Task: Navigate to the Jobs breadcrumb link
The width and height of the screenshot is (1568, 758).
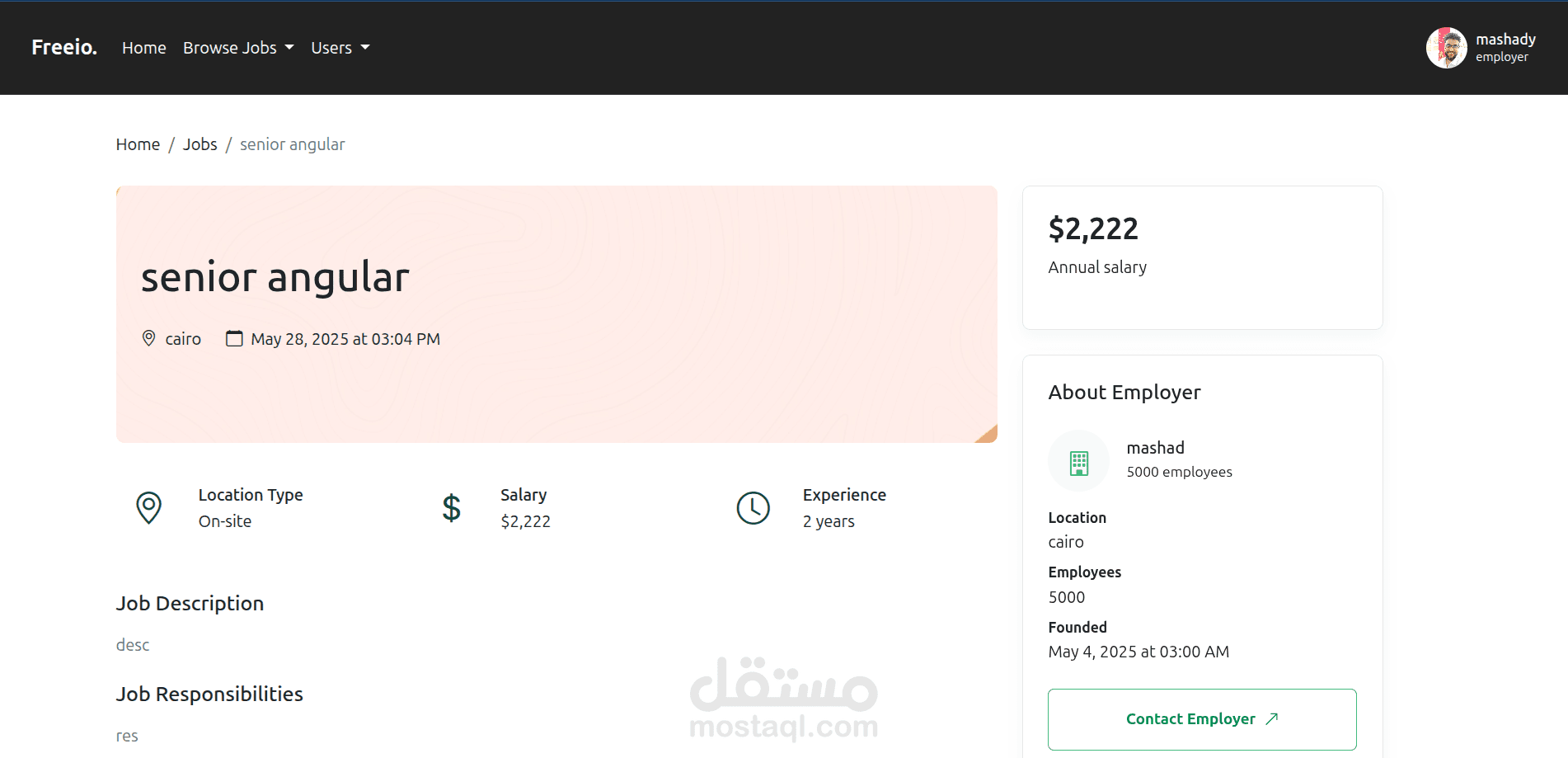Action: pyautogui.click(x=200, y=144)
